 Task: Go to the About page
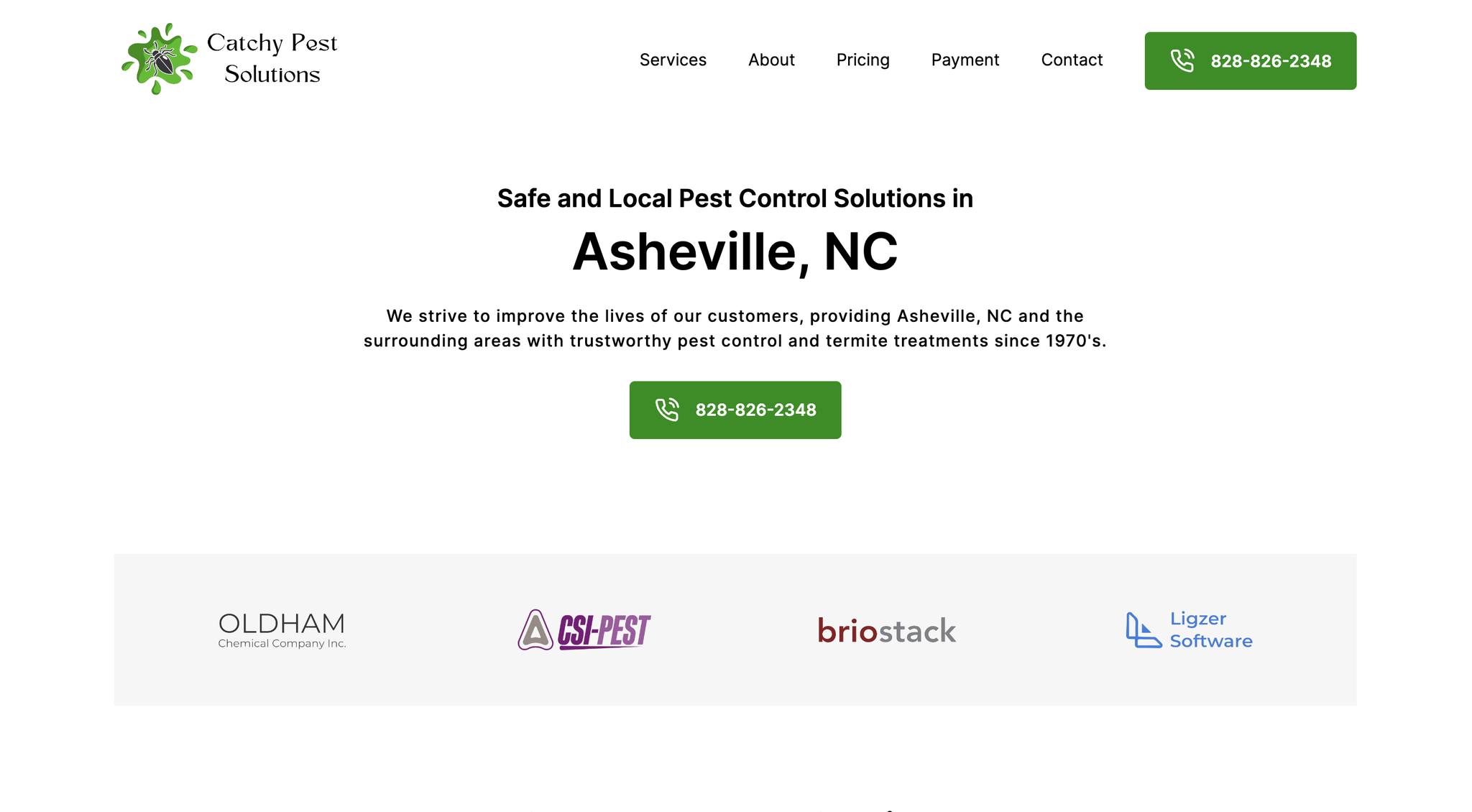pos(771,60)
